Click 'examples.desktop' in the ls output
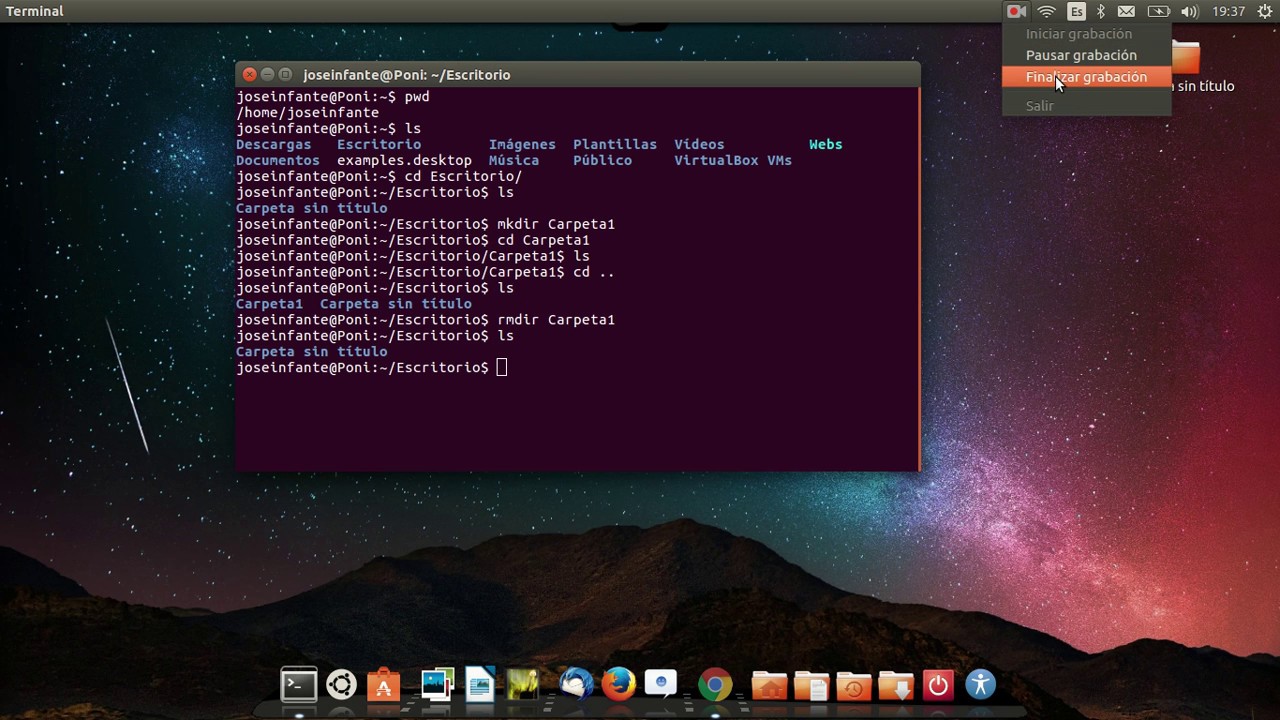This screenshot has width=1280, height=720. (404, 160)
